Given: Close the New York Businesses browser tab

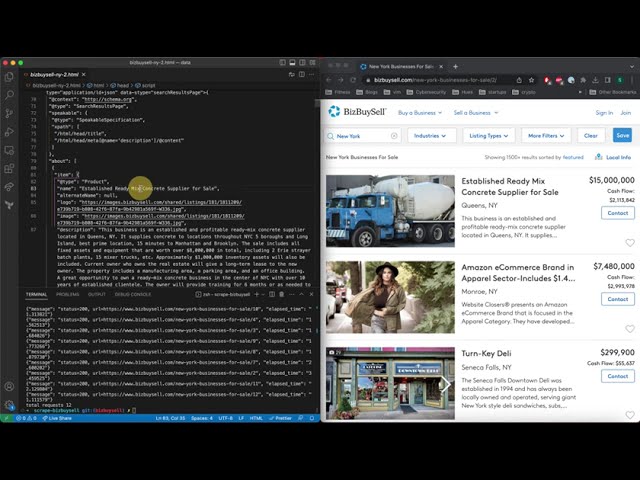Looking at the screenshot, I should pyautogui.click(x=441, y=67).
